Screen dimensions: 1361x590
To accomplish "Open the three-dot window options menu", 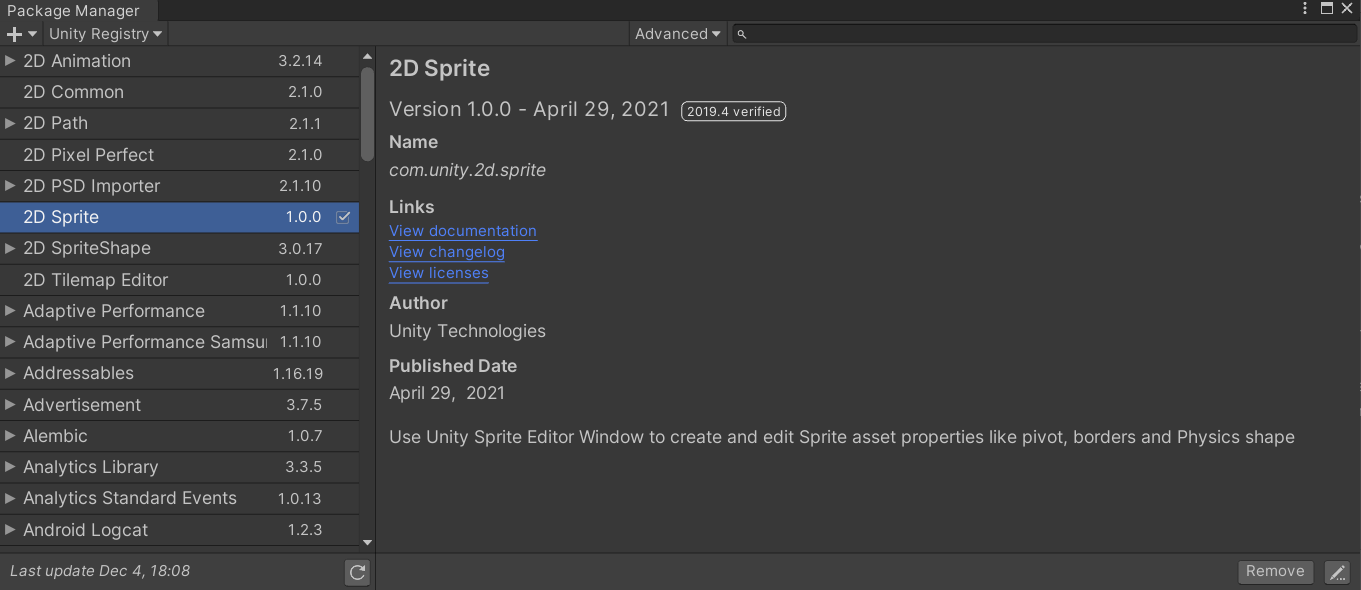I will 1305,8.
